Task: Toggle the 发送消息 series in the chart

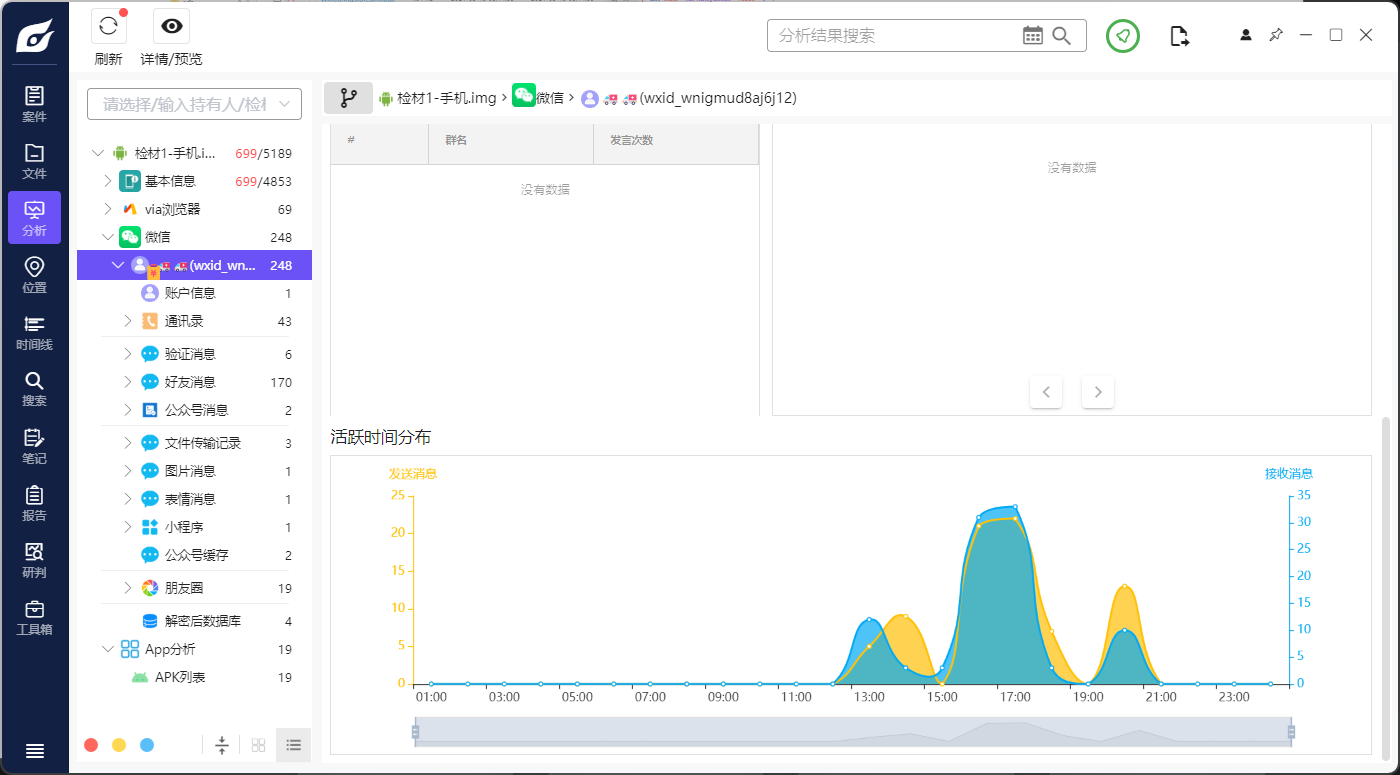Action: tap(412, 474)
